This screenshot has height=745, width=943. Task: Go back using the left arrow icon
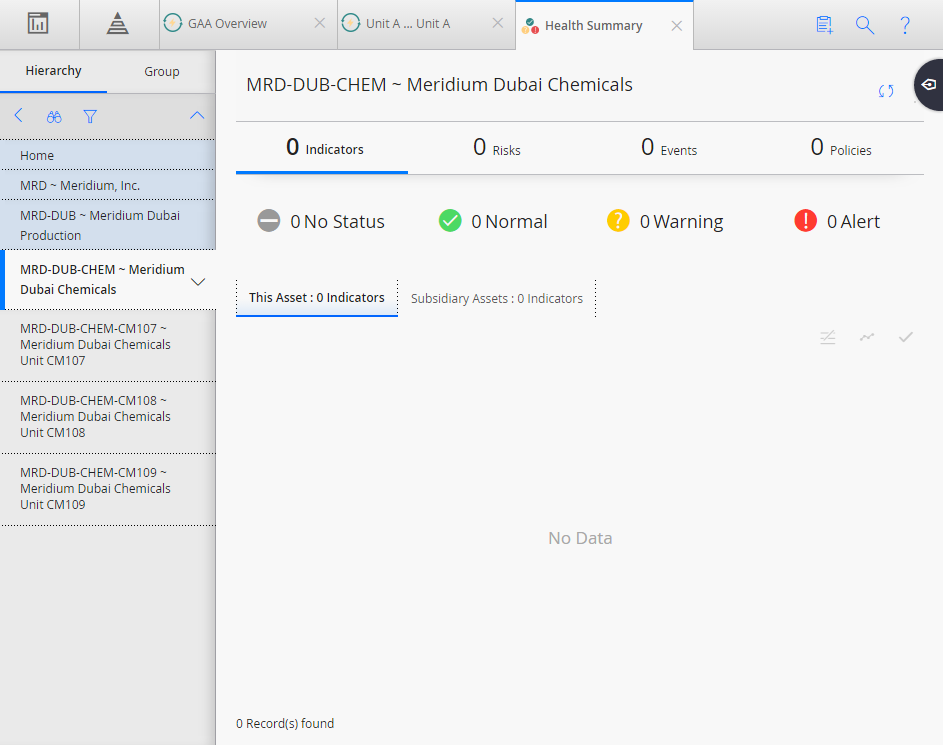tap(19, 115)
